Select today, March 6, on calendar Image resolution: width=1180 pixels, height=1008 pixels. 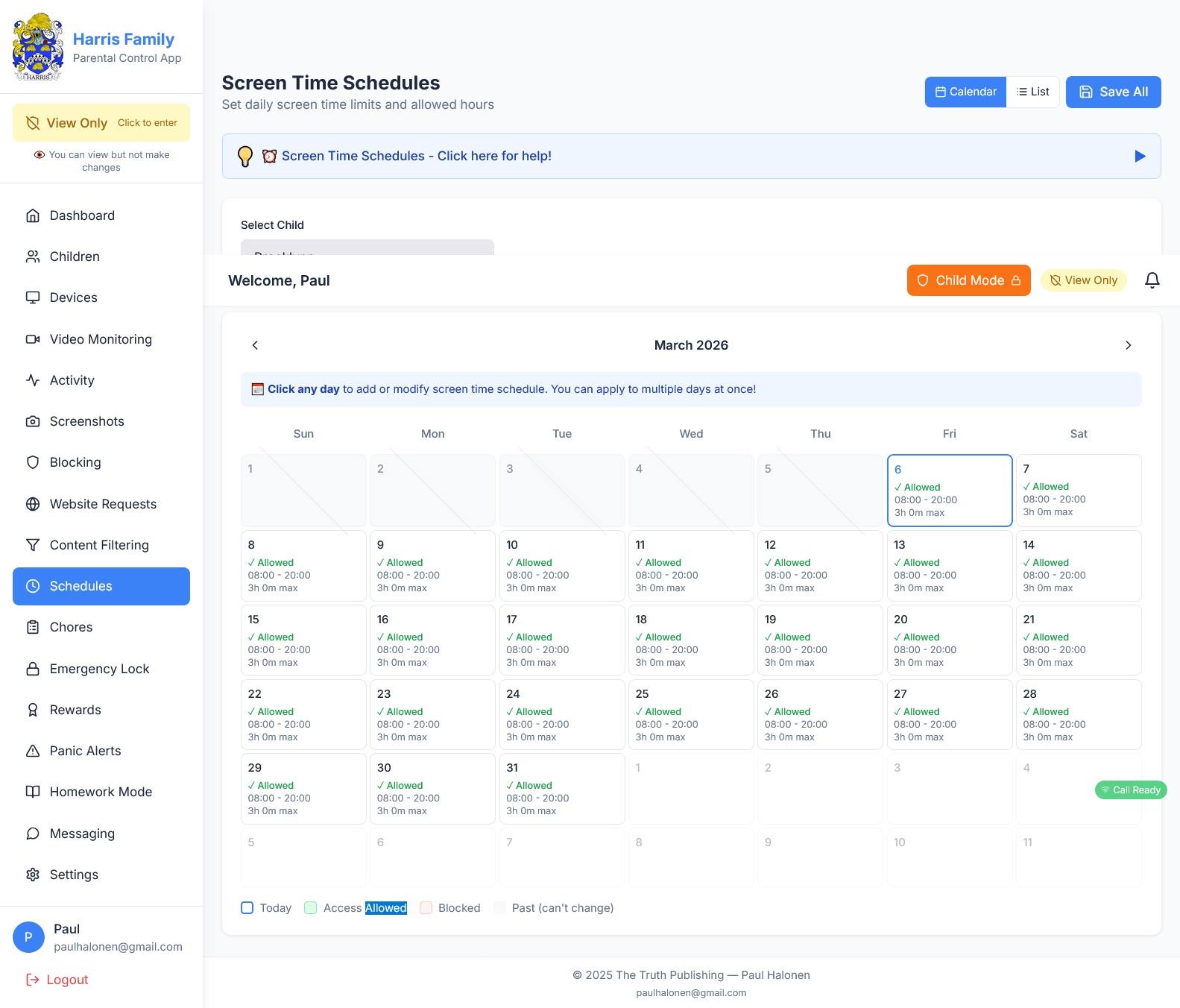pos(950,491)
